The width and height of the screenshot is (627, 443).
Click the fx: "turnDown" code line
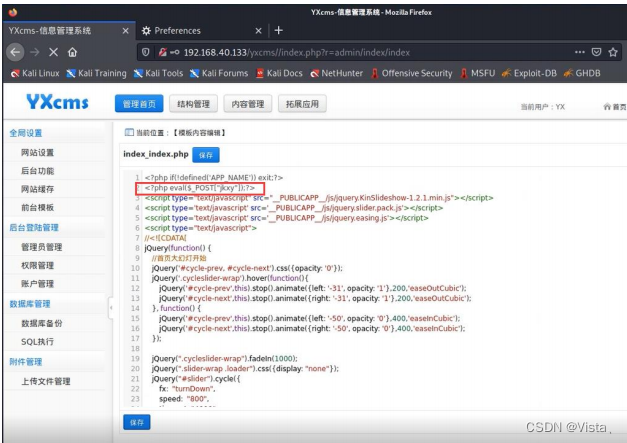click(187, 389)
